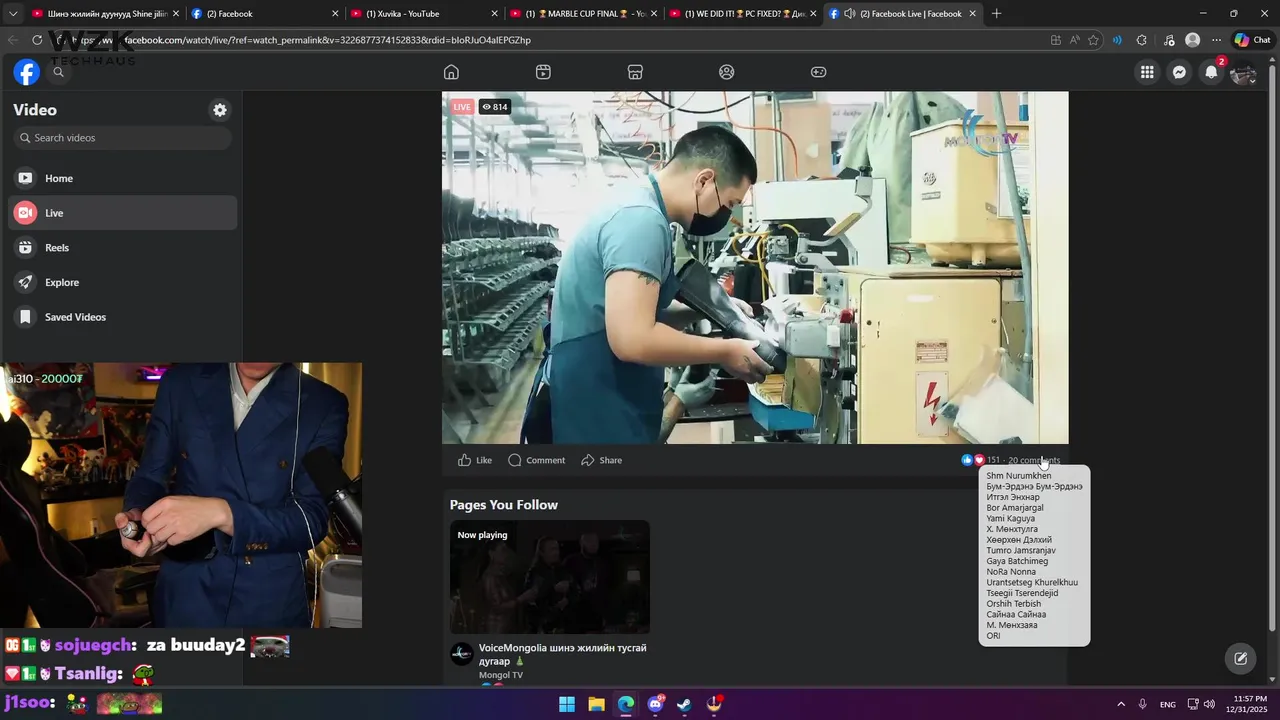Go to the Facebook Home feed icon
Screen dimensions: 1280x720
(451, 72)
